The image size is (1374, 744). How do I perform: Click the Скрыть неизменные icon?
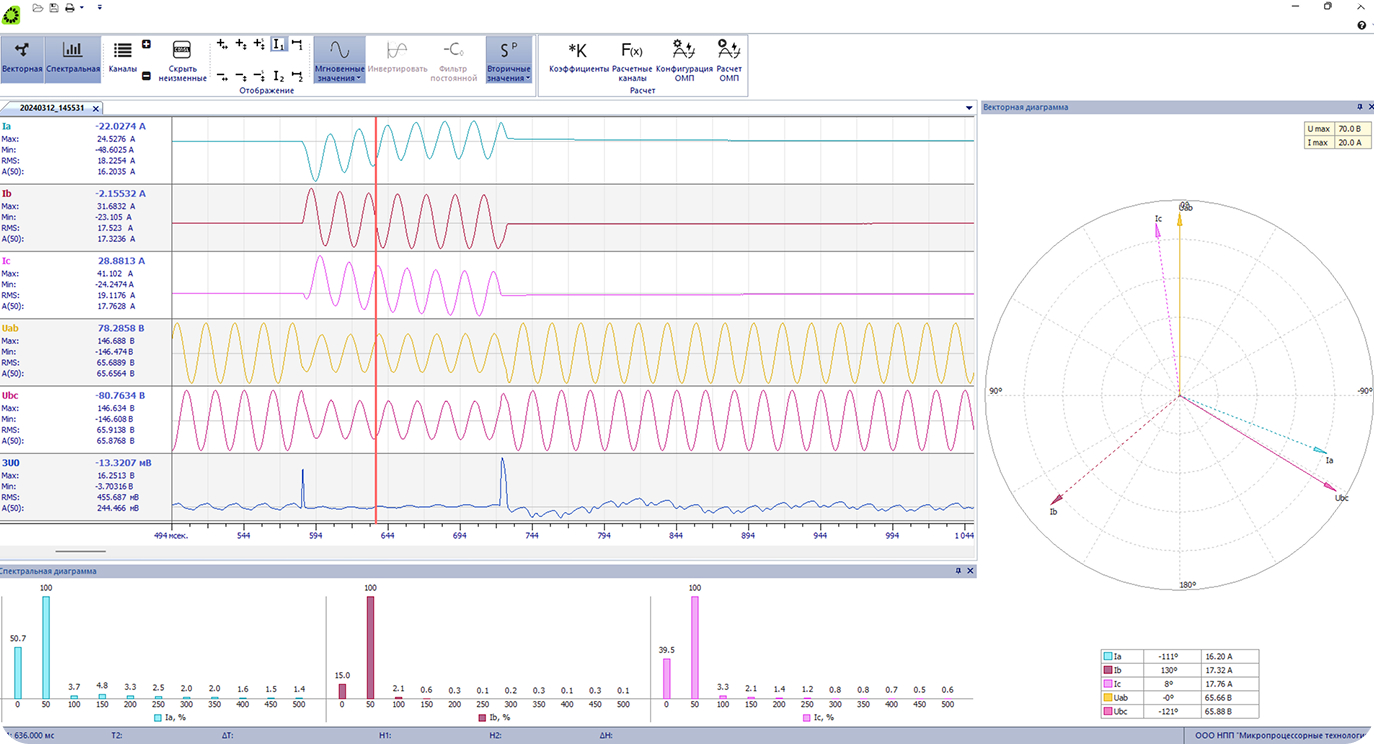tap(182, 50)
